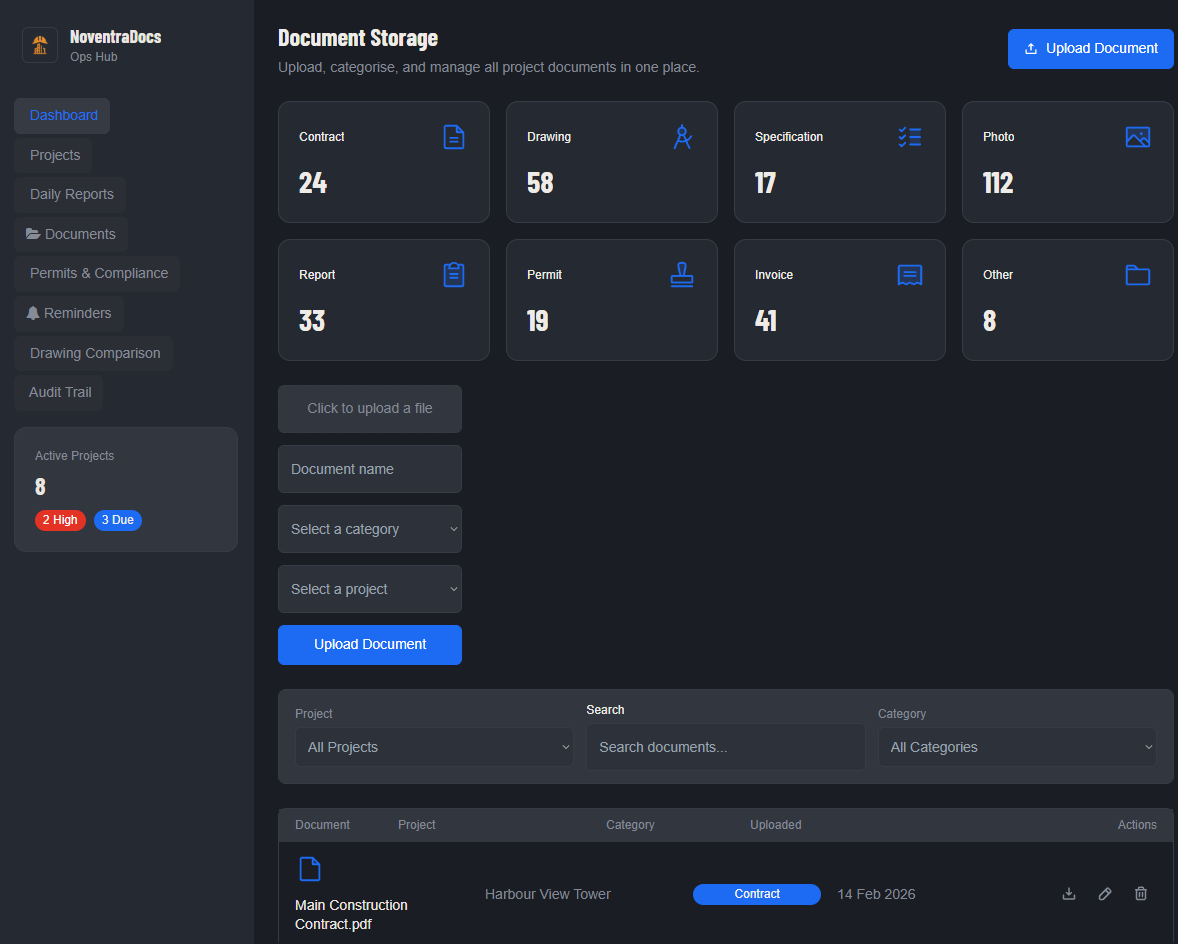Edit the Main Construction Contract.pdf entry
1178x944 pixels.
pyautogui.click(x=1104, y=894)
